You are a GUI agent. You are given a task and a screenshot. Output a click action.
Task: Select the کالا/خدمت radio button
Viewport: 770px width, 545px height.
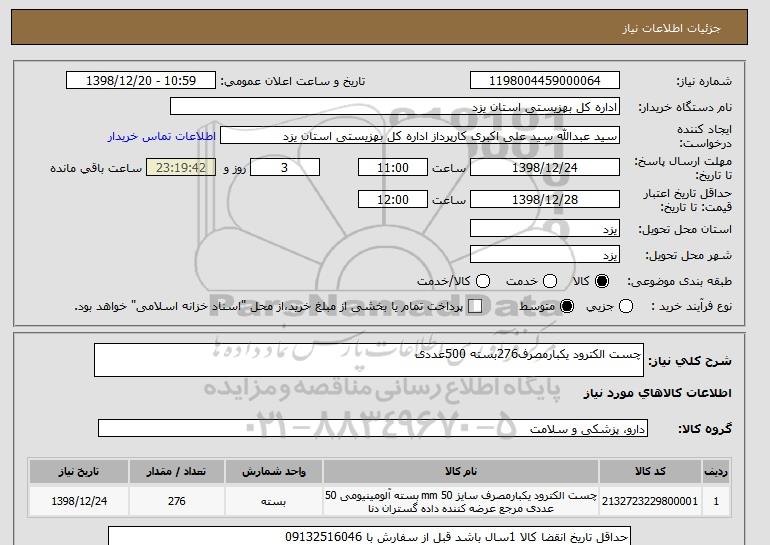pyautogui.click(x=483, y=281)
